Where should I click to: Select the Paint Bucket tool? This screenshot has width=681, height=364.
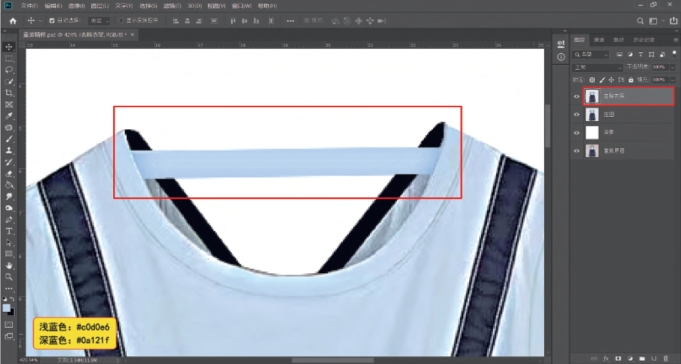[x=9, y=185]
